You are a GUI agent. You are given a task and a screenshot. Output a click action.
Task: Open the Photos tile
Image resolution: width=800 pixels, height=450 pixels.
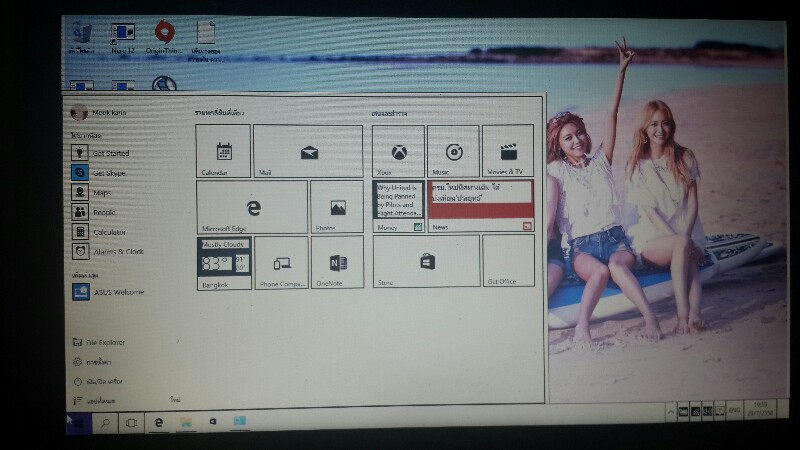point(337,207)
